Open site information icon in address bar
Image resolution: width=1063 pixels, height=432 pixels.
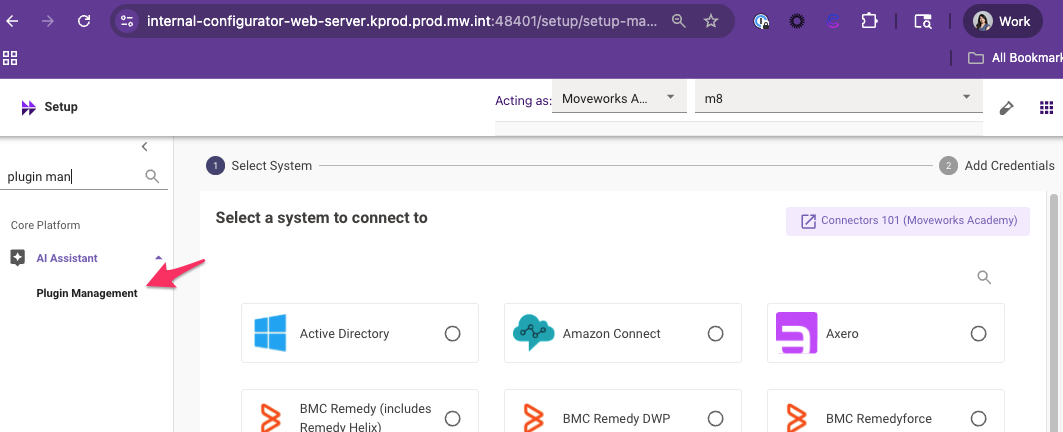[127, 21]
